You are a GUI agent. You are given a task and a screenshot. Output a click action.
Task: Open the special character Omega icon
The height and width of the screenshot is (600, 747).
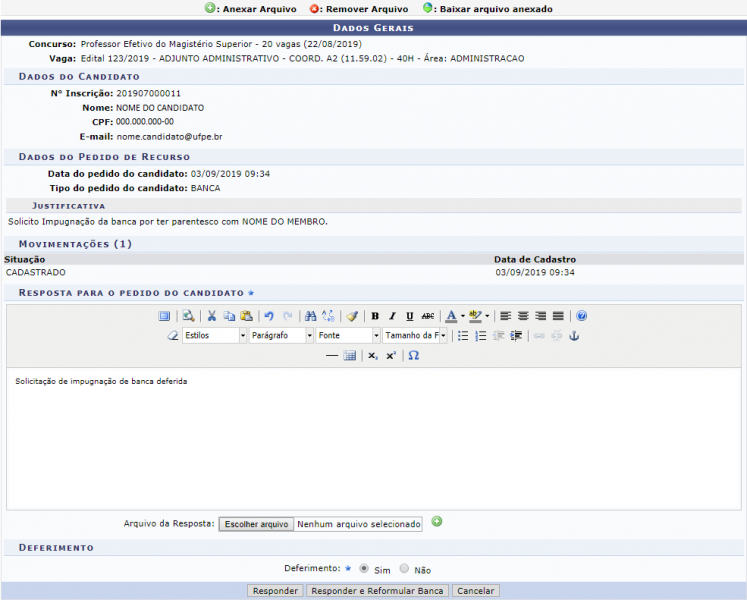tap(413, 355)
